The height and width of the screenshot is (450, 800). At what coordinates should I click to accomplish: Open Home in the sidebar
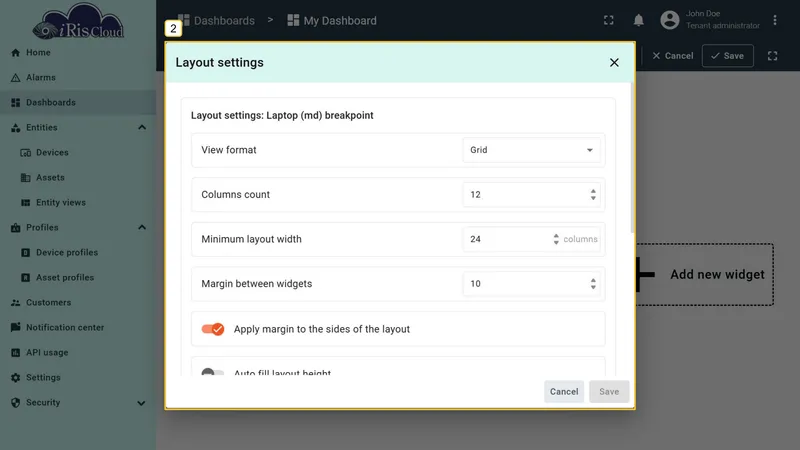pos(38,53)
